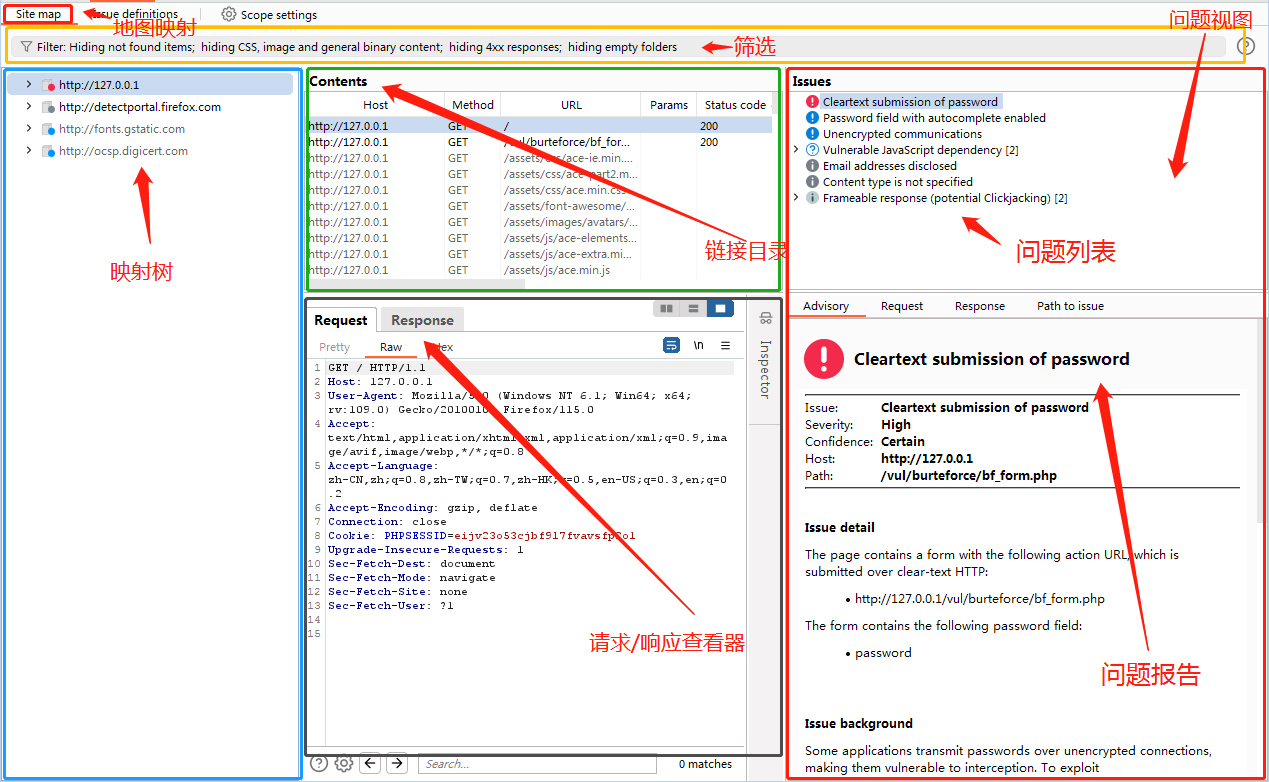Click the Search field below the request editor
Screen dimensions: 1269x782
click(540, 763)
